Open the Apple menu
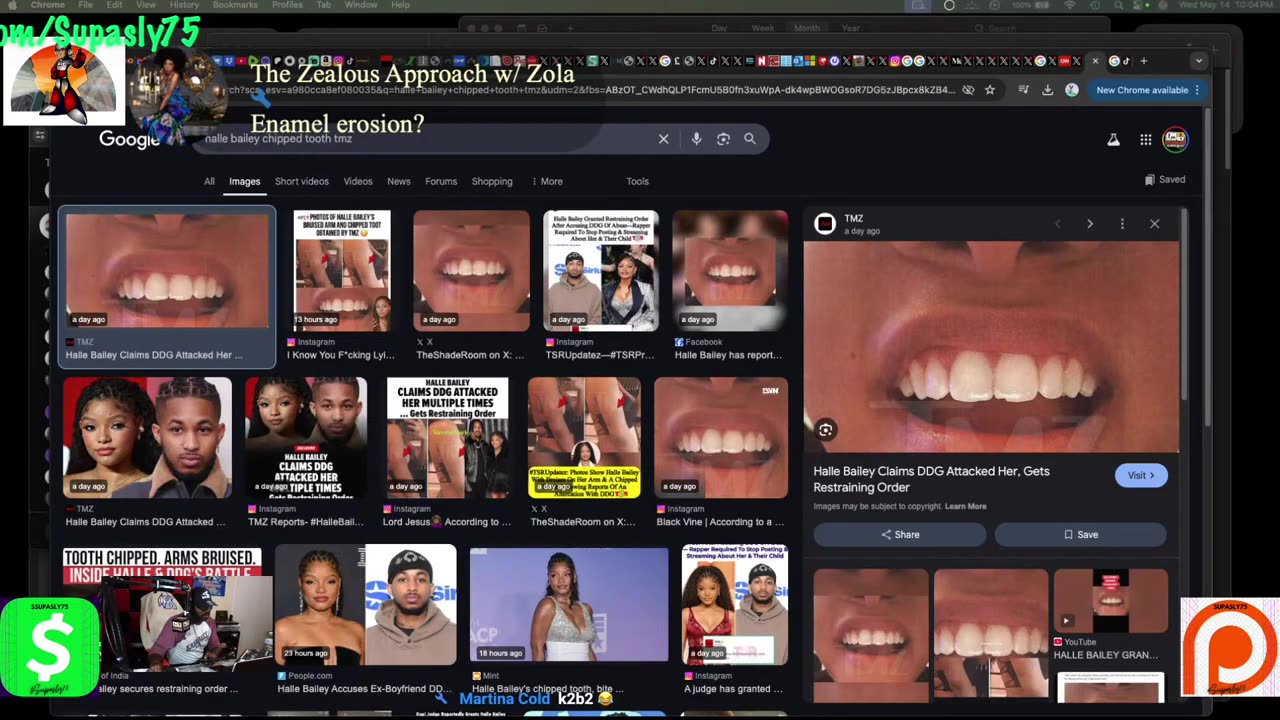1280x720 pixels. click(x=12, y=5)
